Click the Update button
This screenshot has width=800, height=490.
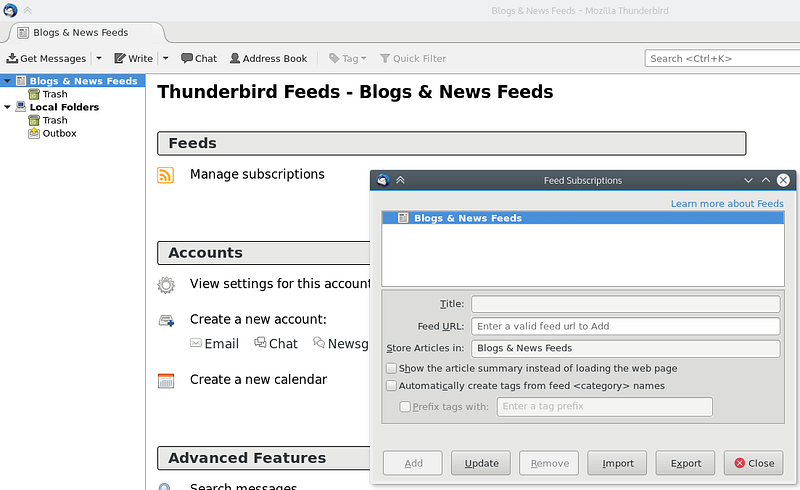tap(481, 463)
